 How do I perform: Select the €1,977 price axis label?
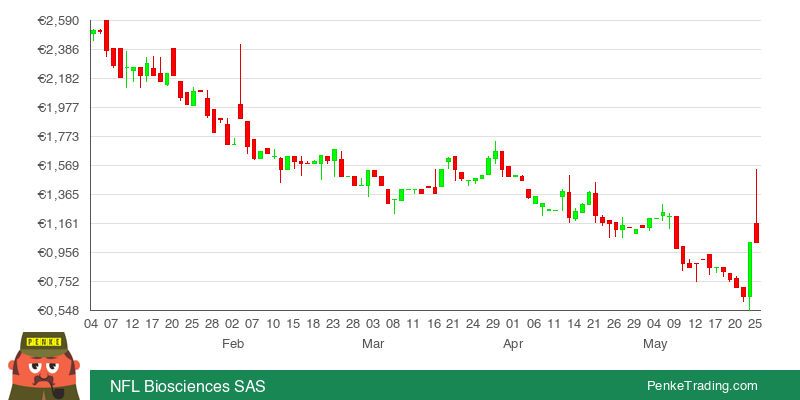(58, 108)
